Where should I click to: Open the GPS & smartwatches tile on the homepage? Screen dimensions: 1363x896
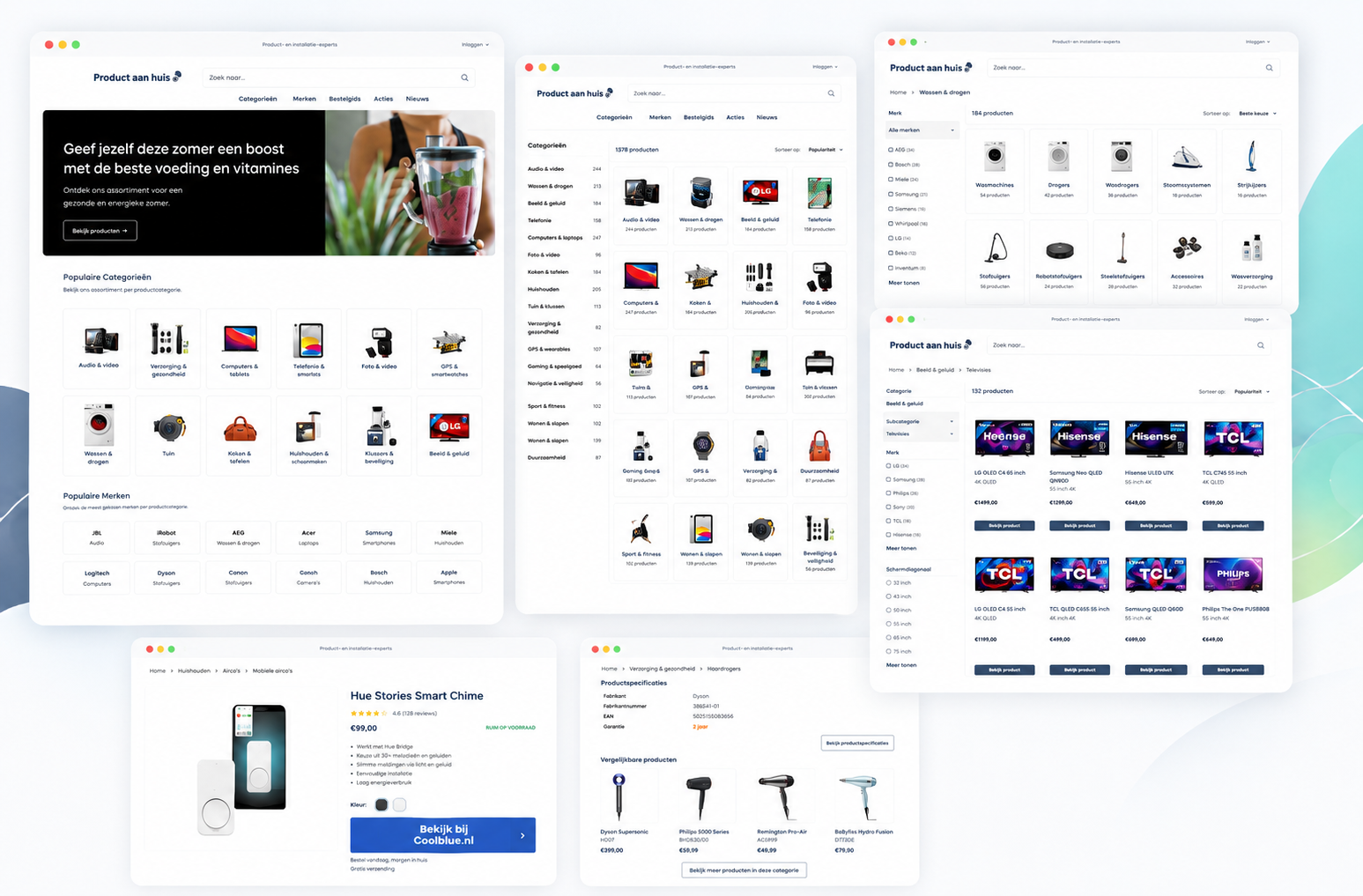pyautogui.click(x=449, y=349)
